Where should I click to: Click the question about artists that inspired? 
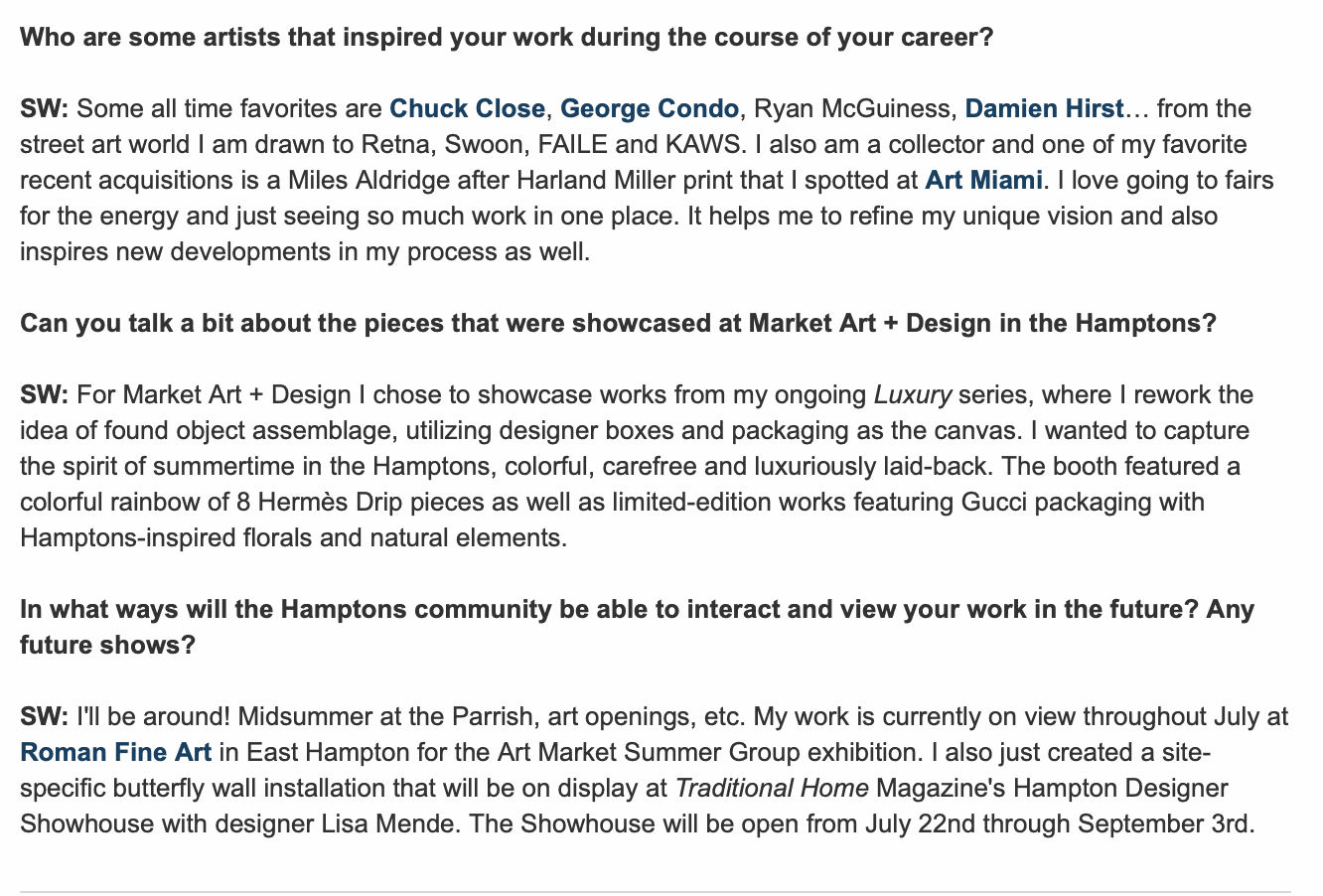(x=507, y=38)
